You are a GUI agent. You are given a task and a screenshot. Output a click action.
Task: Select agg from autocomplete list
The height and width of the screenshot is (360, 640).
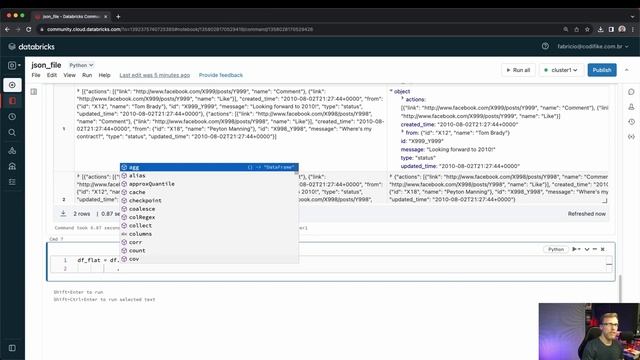click(x=209, y=167)
